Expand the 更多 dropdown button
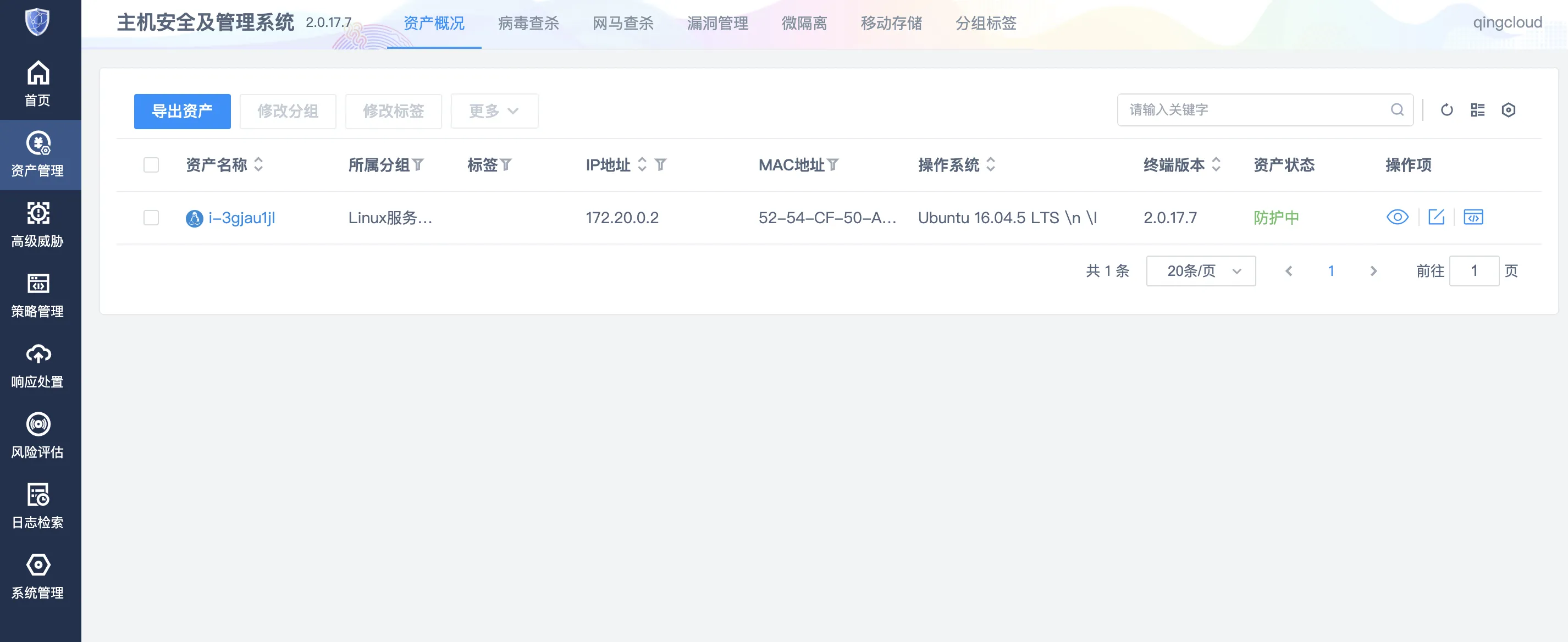 tap(494, 112)
